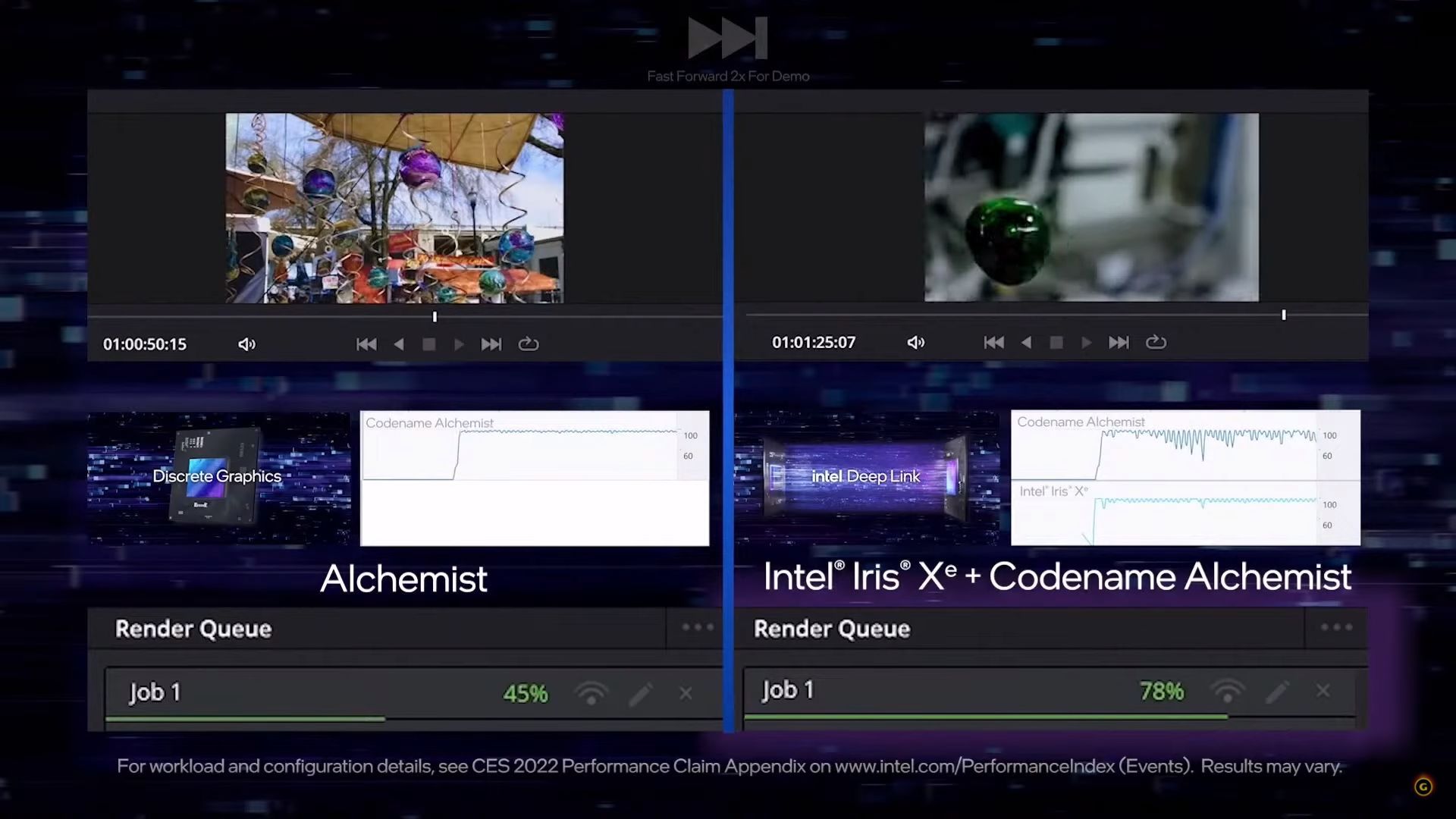Click the Job 1 label beside 45%
Viewport: 1456px width, 819px height.
155,692
